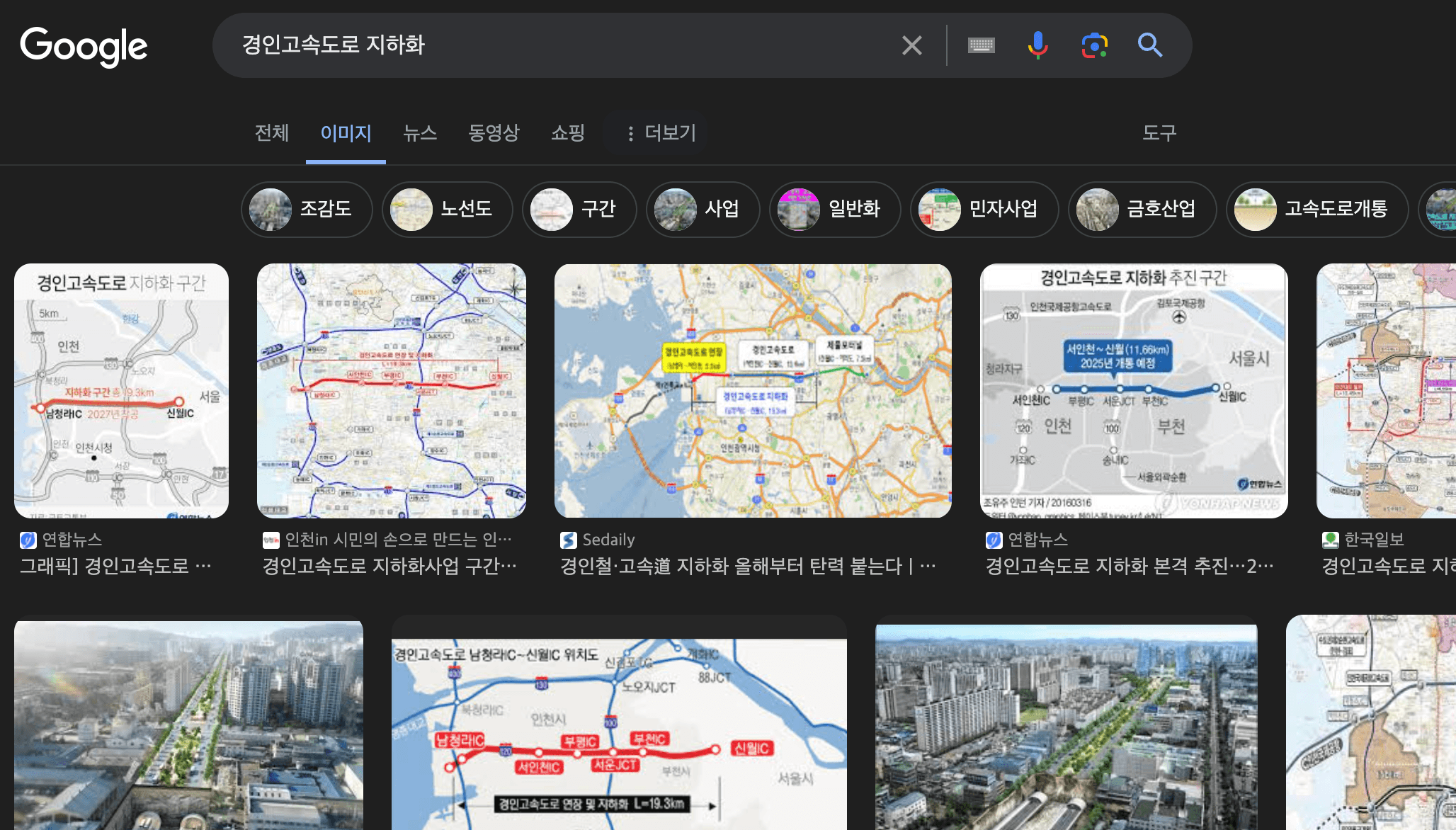Open Google Lens image search icon
This screenshot has height=830, width=1456.
[x=1094, y=45]
